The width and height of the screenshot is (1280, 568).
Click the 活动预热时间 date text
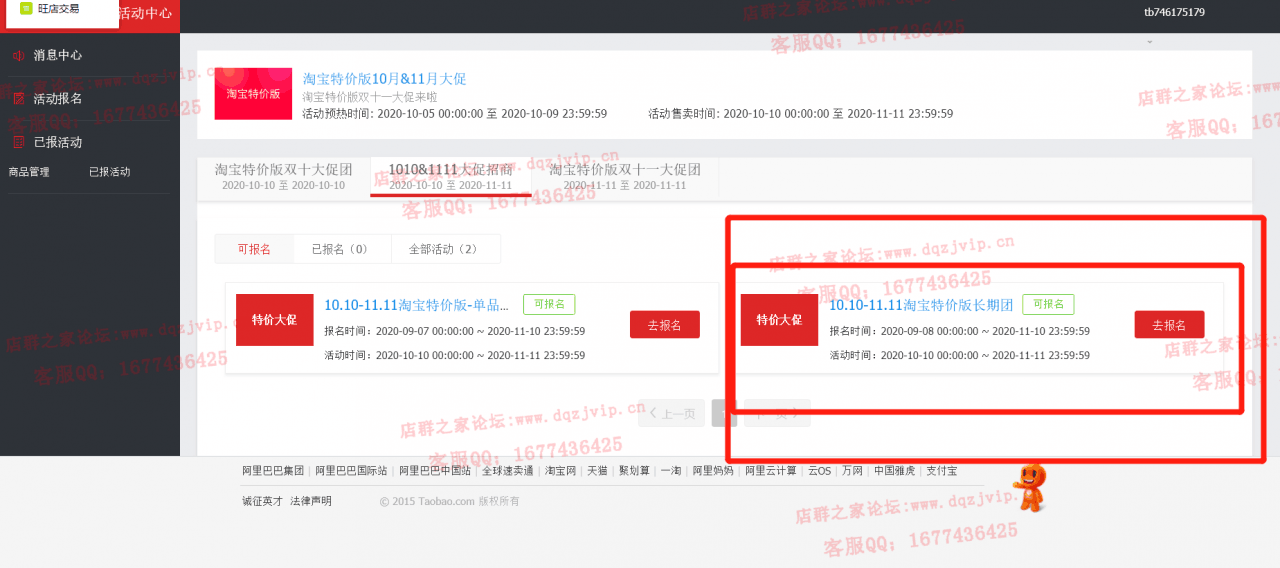click(455, 114)
